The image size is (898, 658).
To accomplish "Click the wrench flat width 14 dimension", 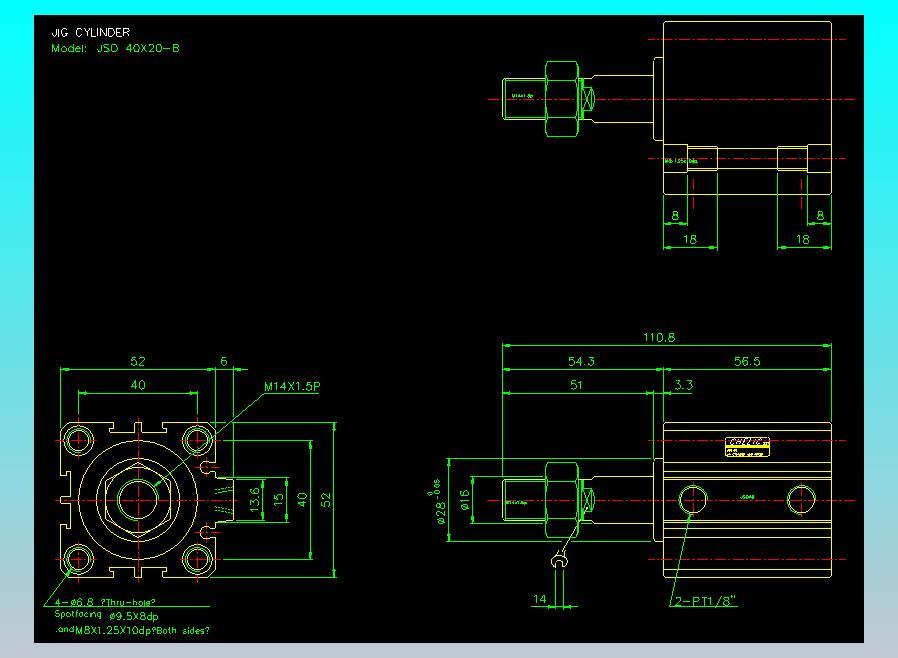I will 539,599.
